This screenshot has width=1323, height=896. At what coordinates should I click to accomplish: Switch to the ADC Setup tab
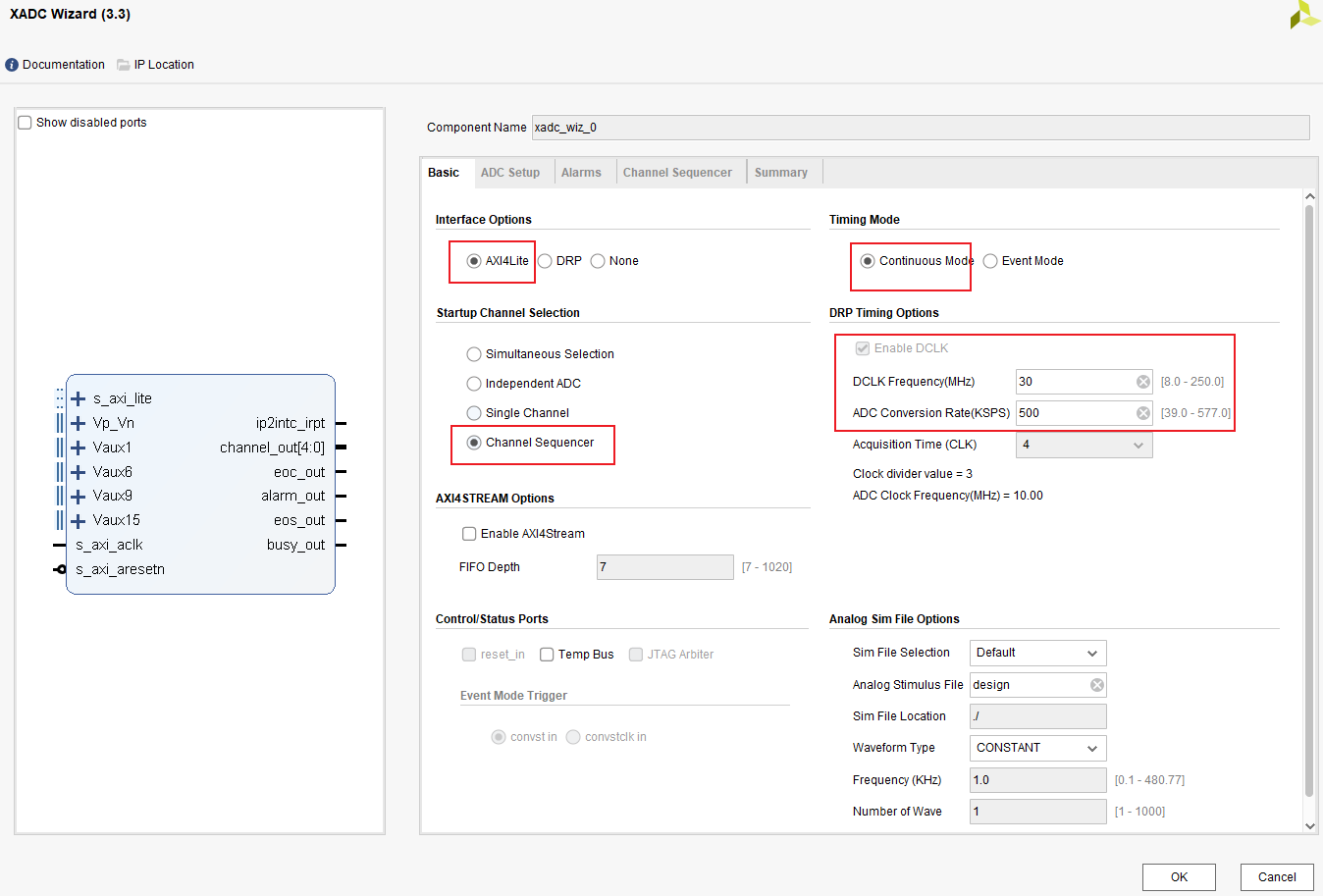[x=510, y=173]
